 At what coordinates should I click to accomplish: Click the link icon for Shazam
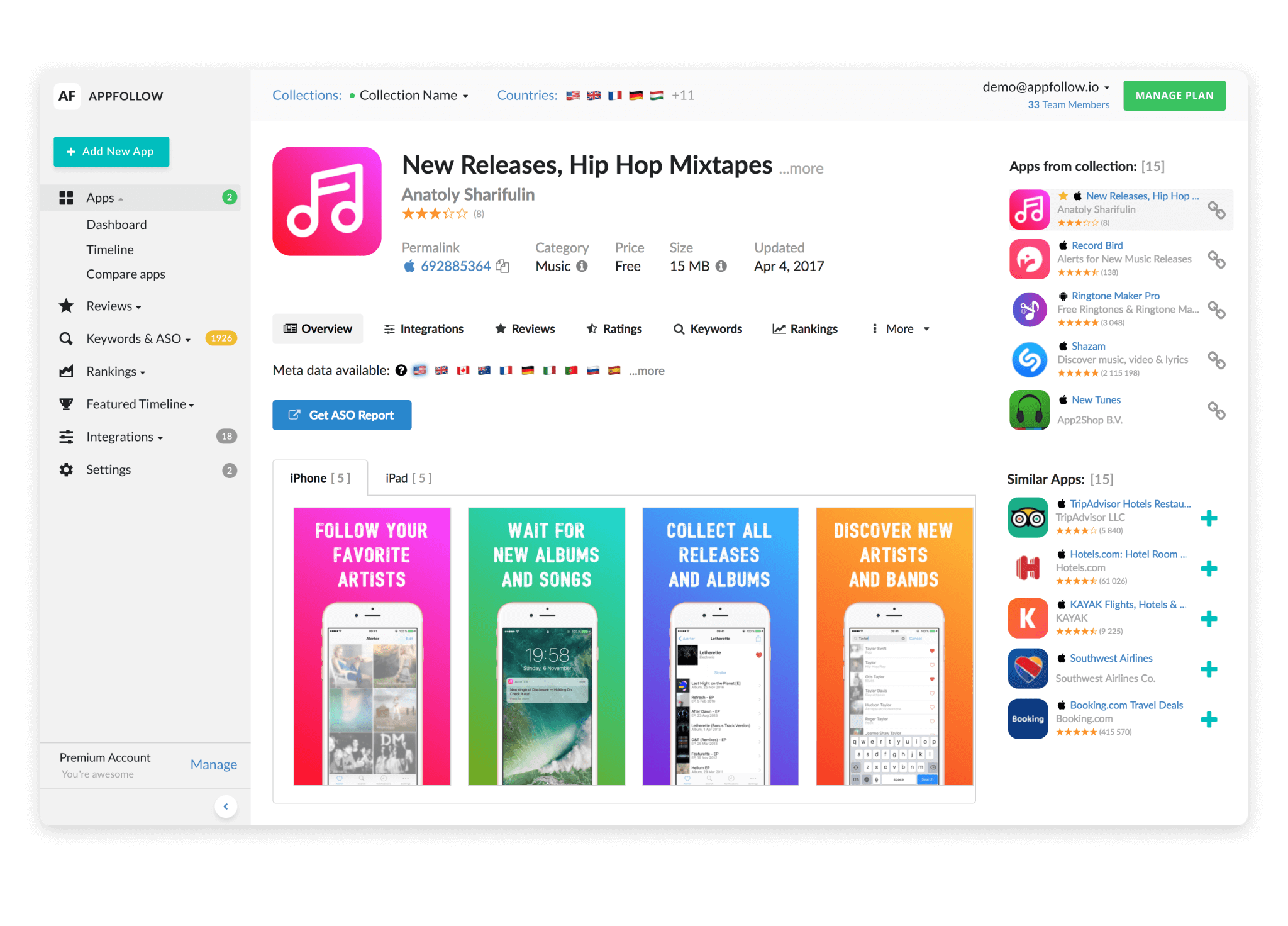1216,360
